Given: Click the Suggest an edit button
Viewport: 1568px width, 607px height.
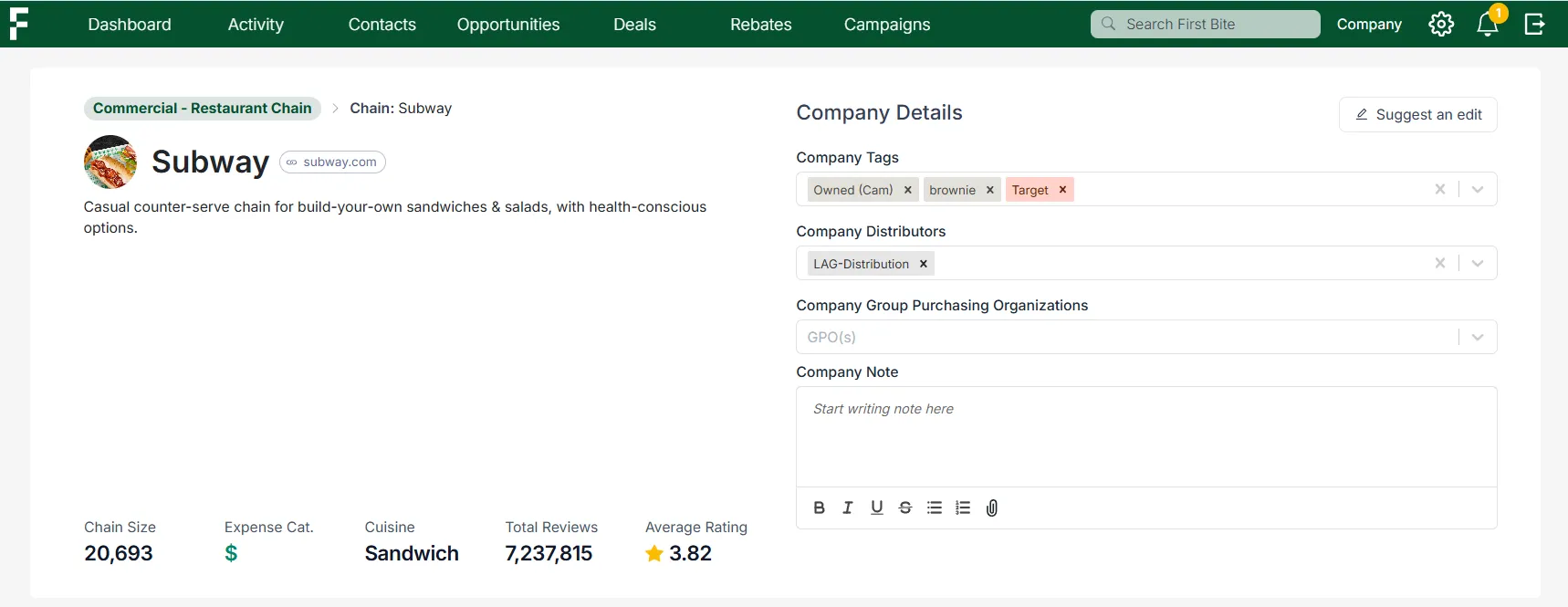Looking at the screenshot, I should point(1418,114).
